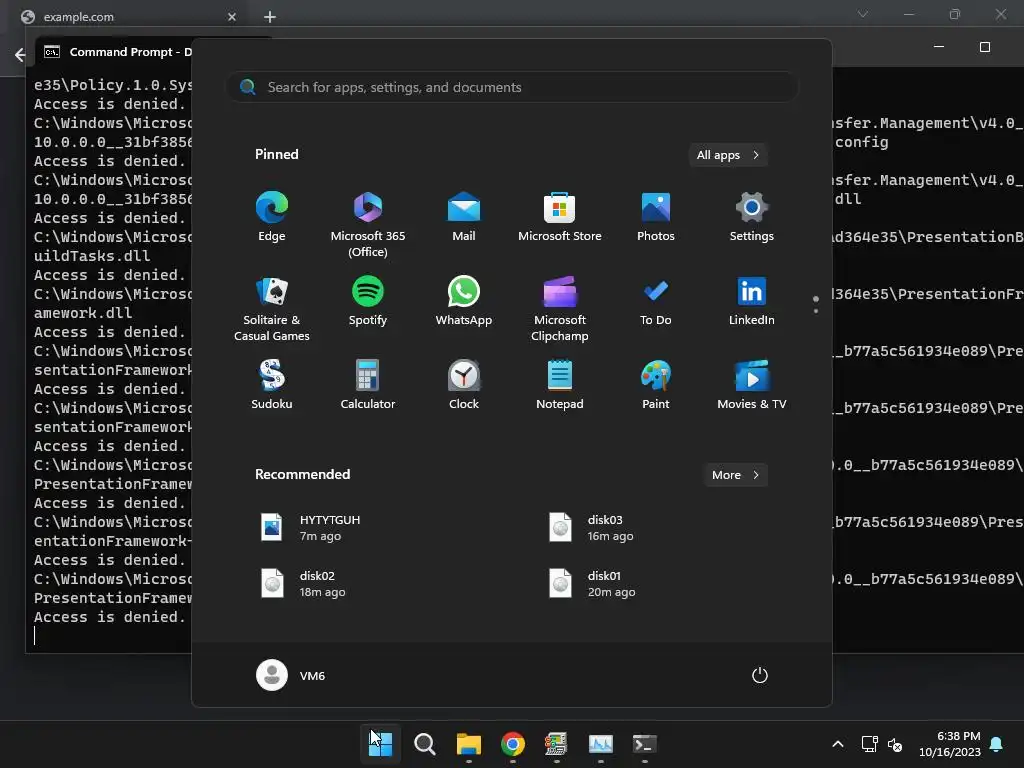Open Settings from pinned apps
The width and height of the screenshot is (1024, 768).
pyautogui.click(x=752, y=217)
